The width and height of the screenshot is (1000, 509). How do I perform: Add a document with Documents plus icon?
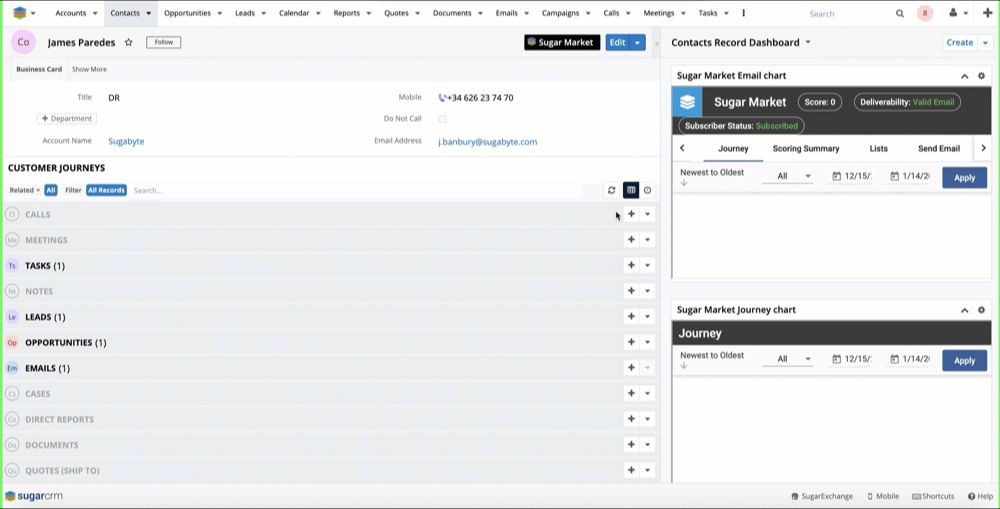(631, 445)
